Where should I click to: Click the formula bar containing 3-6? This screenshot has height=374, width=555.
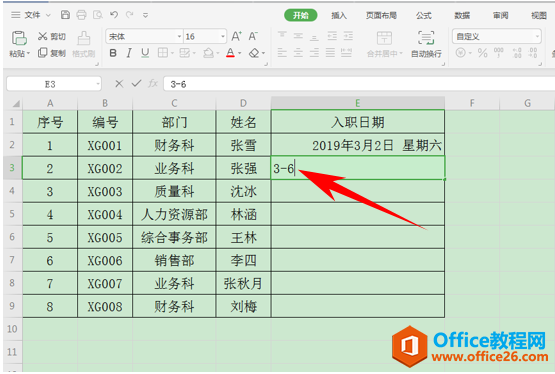[x=359, y=84]
